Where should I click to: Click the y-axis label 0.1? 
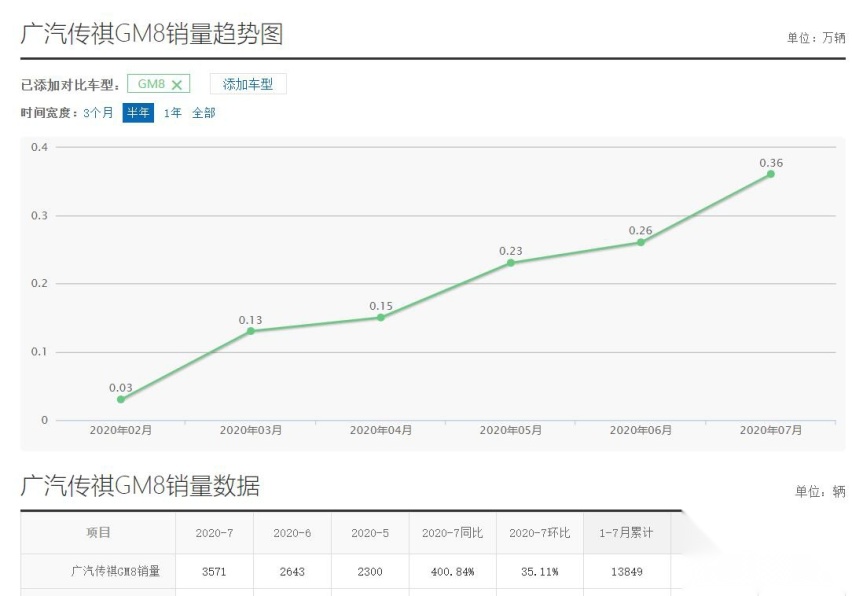click(x=39, y=352)
